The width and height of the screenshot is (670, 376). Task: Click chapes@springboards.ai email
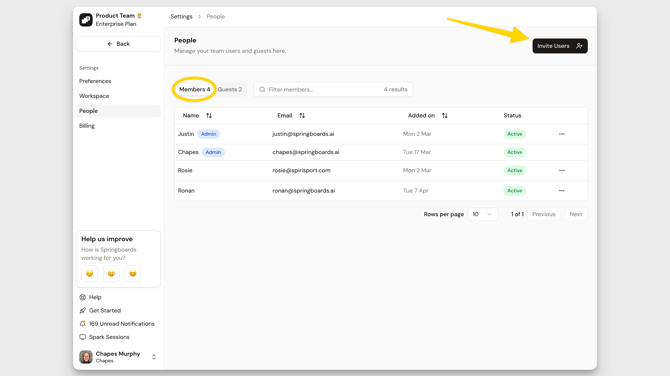(306, 152)
